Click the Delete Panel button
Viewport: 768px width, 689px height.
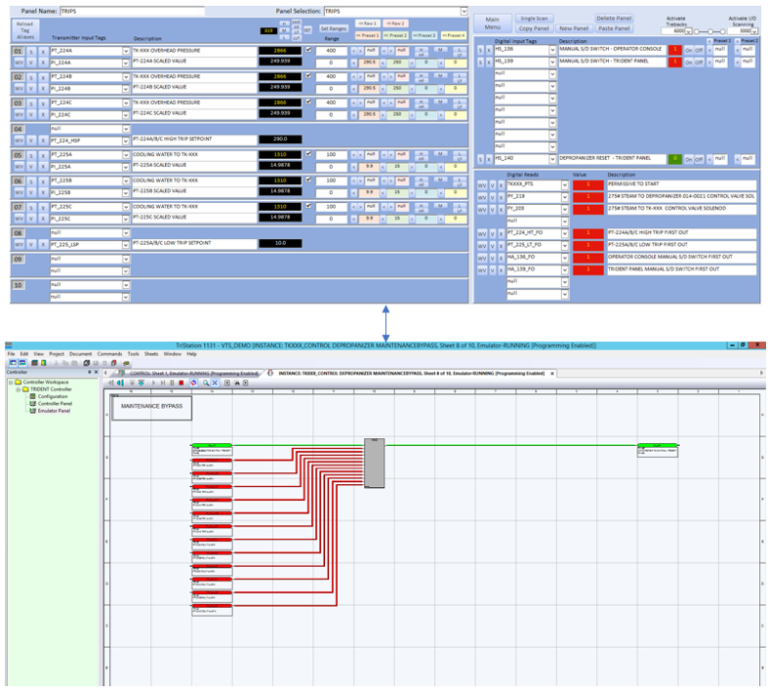[614, 18]
